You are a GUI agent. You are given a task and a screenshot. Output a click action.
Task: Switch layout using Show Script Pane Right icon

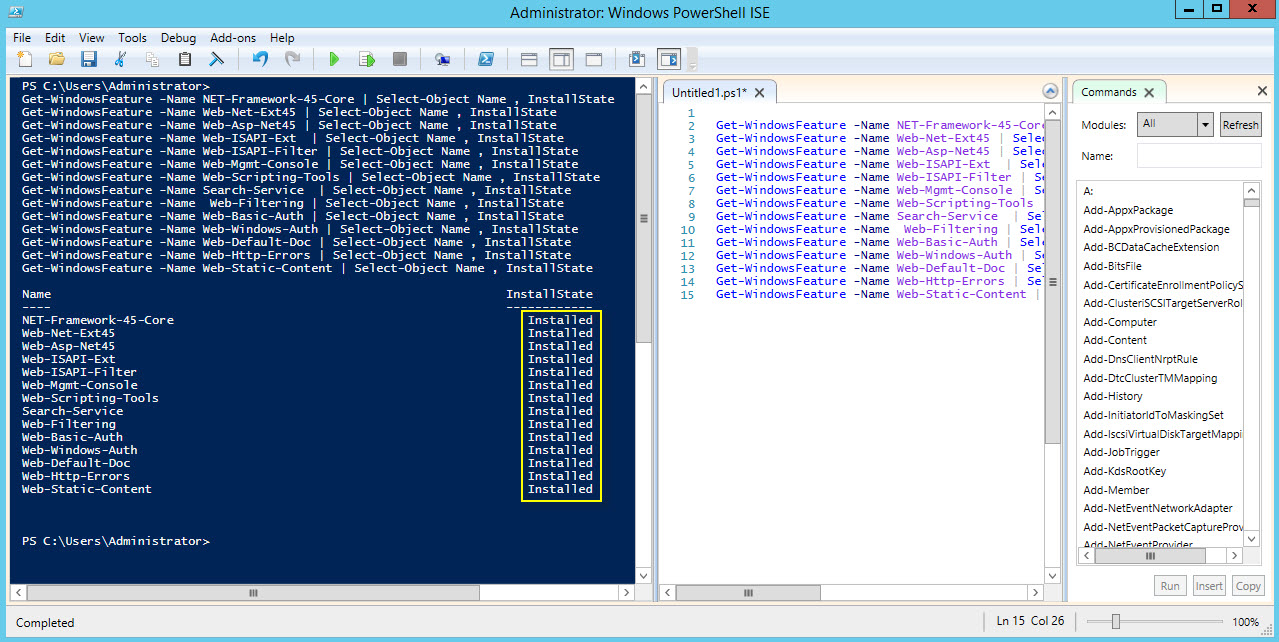[561, 59]
